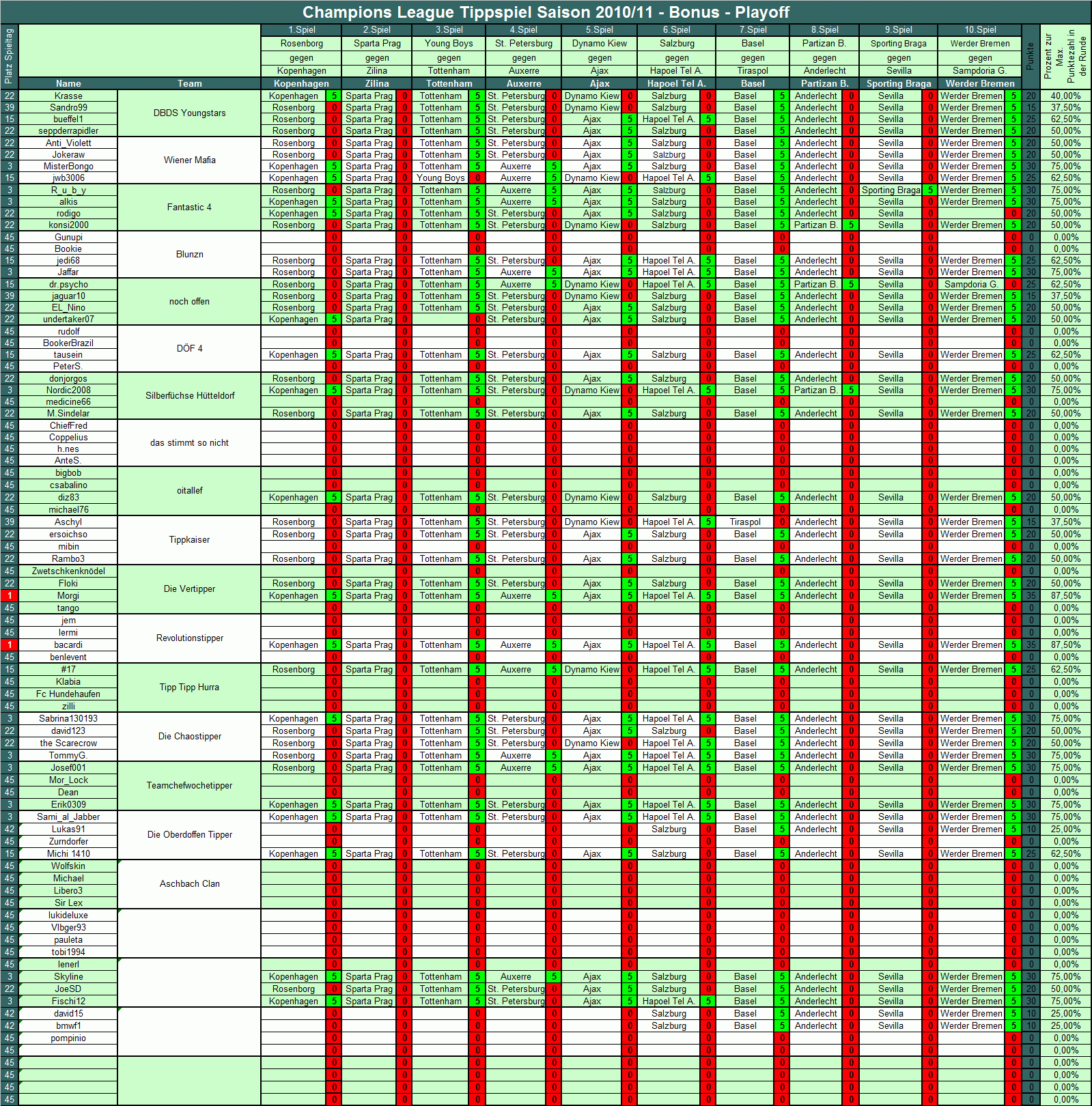Select player name 'R_u_b_y'
The width and height of the screenshot is (1092, 1106).
[68, 190]
